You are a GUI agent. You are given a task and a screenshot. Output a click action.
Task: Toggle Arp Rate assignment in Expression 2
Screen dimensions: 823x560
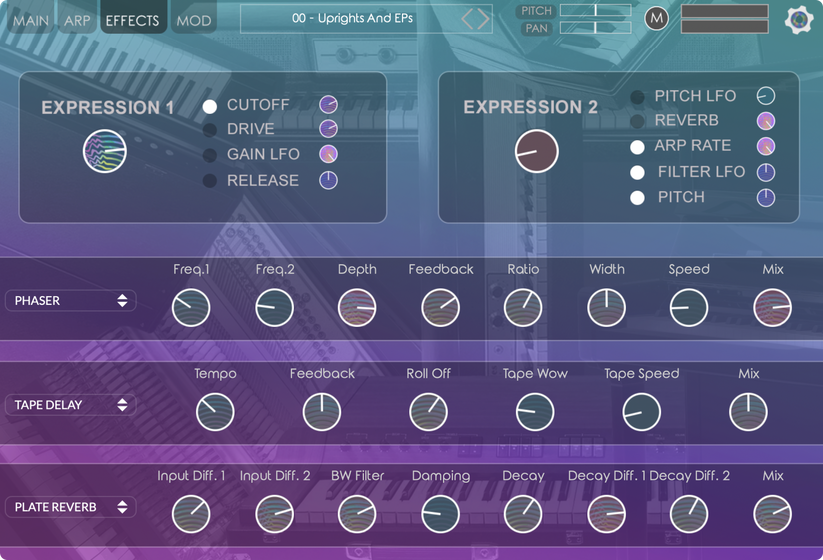coord(637,147)
